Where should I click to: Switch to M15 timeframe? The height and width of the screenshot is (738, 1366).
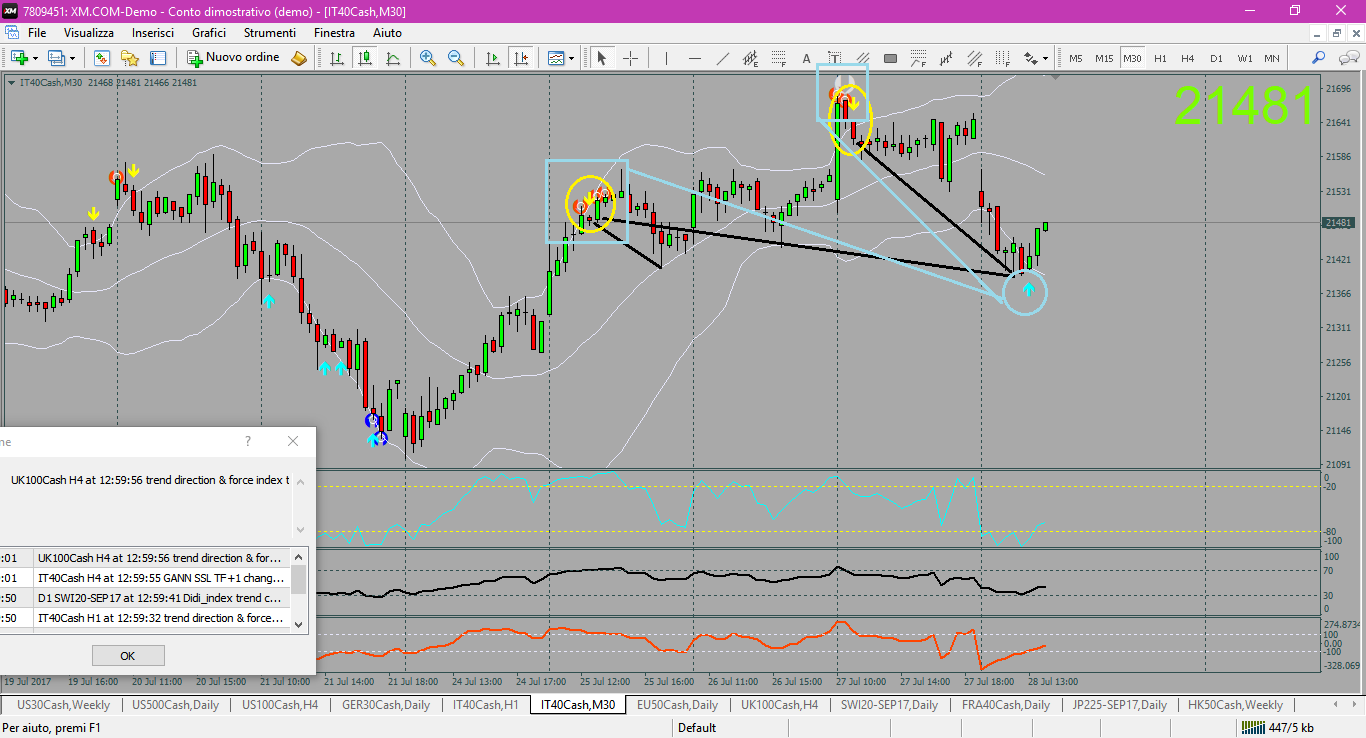pyautogui.click(x=1104, y=58)
